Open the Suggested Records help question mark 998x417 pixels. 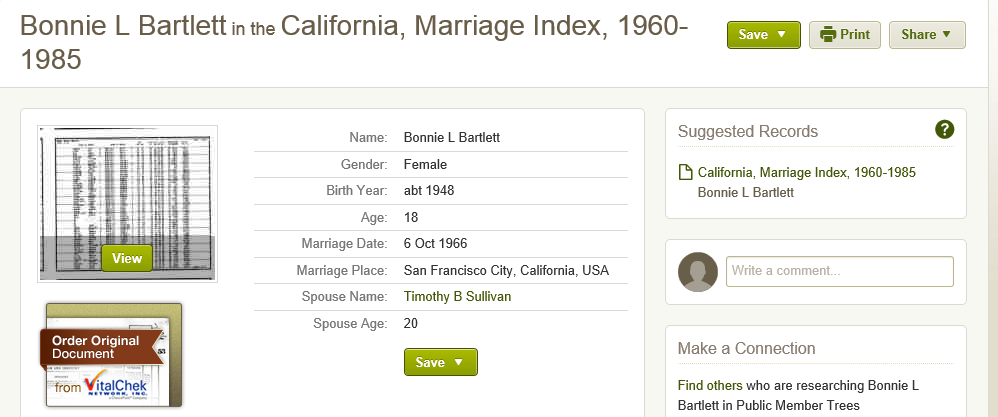coord(945,130)
